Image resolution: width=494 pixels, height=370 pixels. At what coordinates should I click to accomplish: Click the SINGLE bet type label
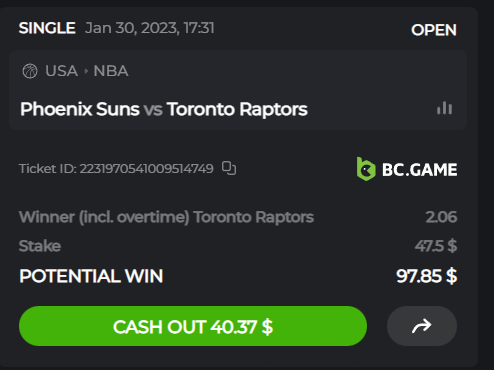tap(47, 28)
